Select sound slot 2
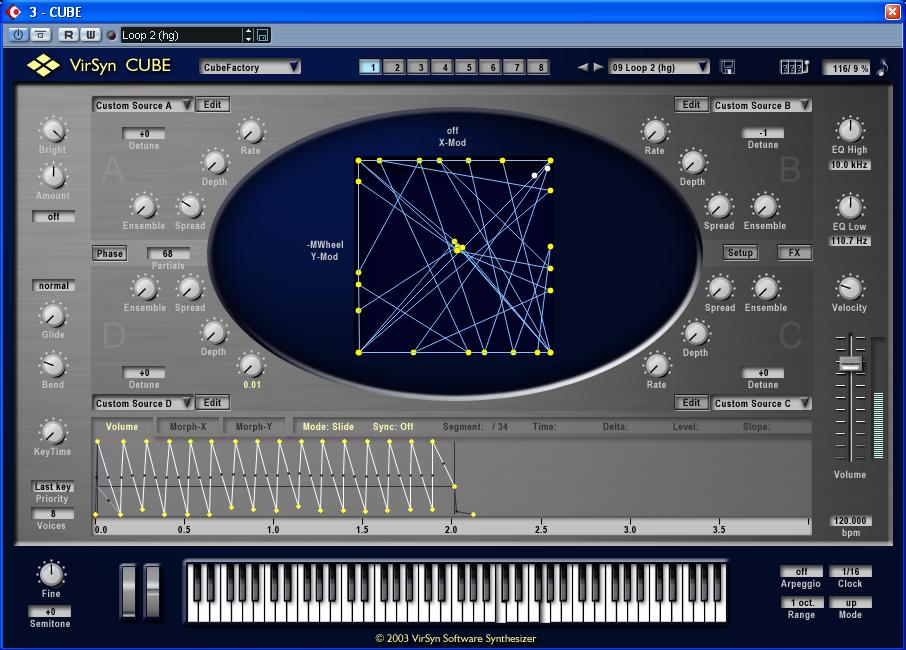Viewport: 906px width, 650px height. [395, 67]
